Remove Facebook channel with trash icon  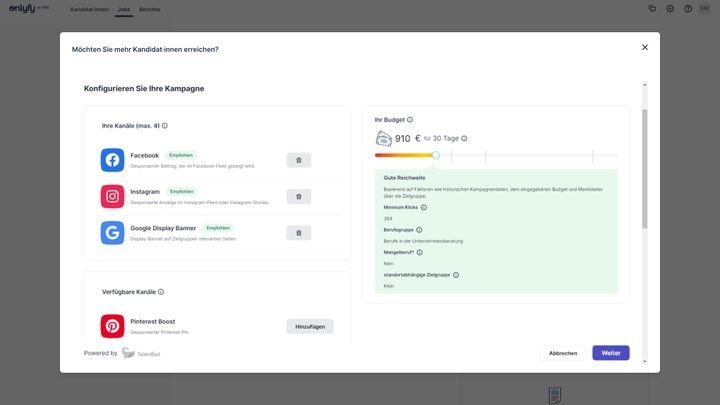pyautogui.click(x=298, y=160)
